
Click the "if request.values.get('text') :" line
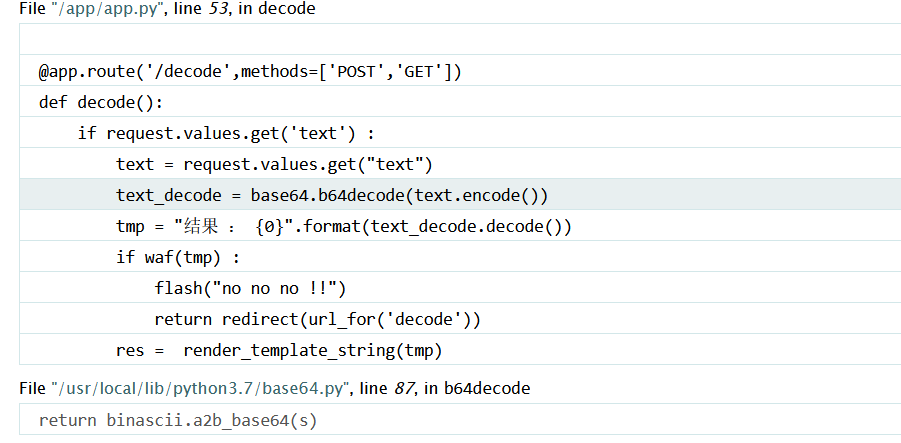460,133
